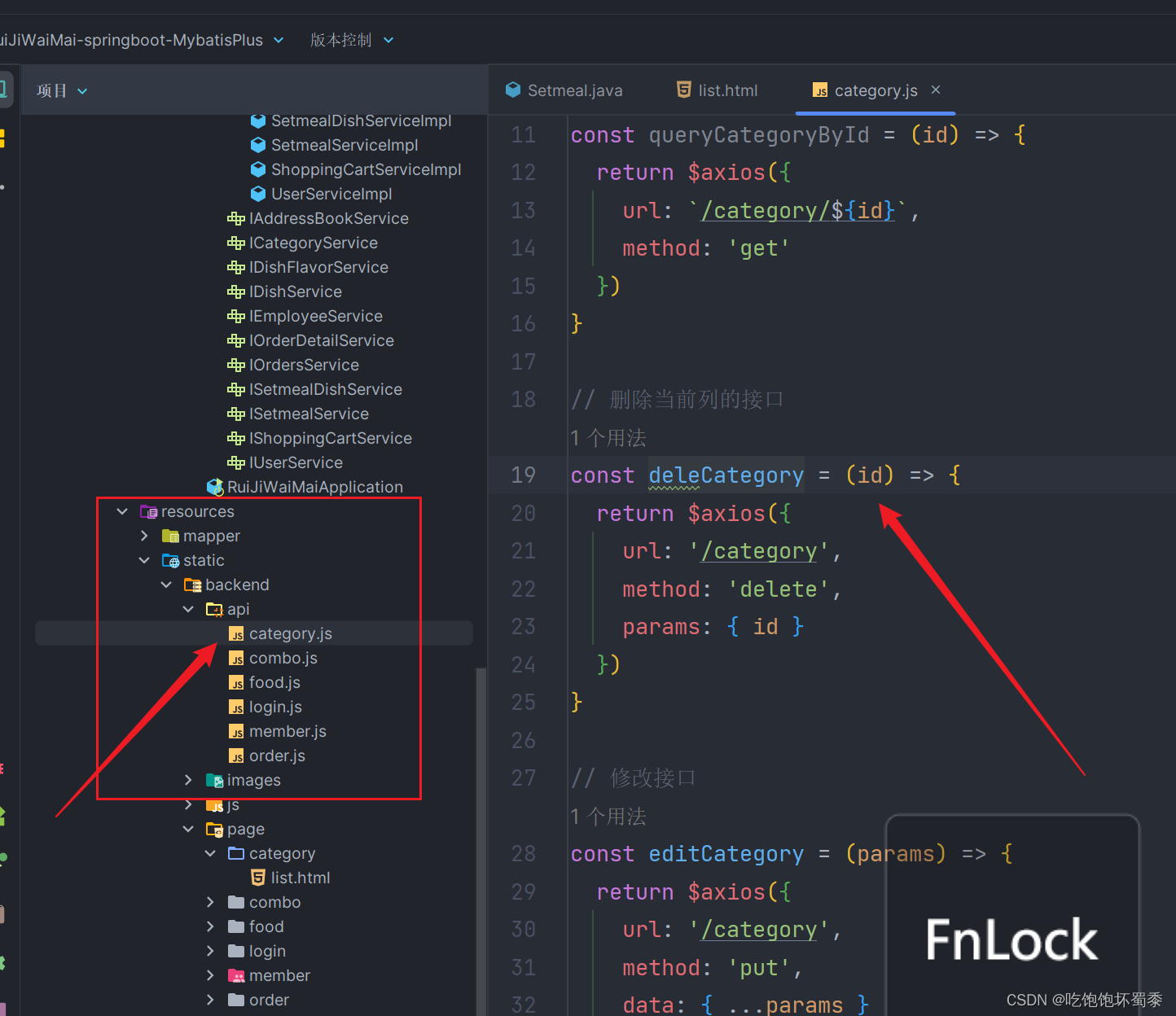Click the static web folder icon
Viewport: 1176px width, 1016px height.
click(x=170, y=560)
